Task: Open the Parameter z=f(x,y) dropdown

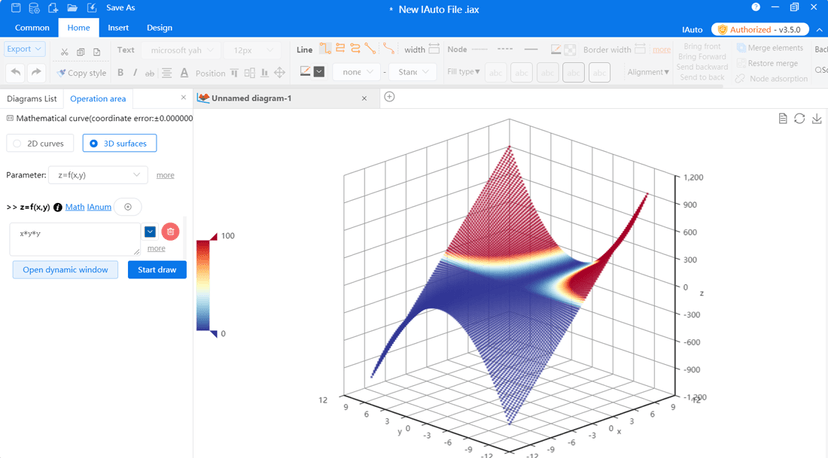Action: [98, 175]
